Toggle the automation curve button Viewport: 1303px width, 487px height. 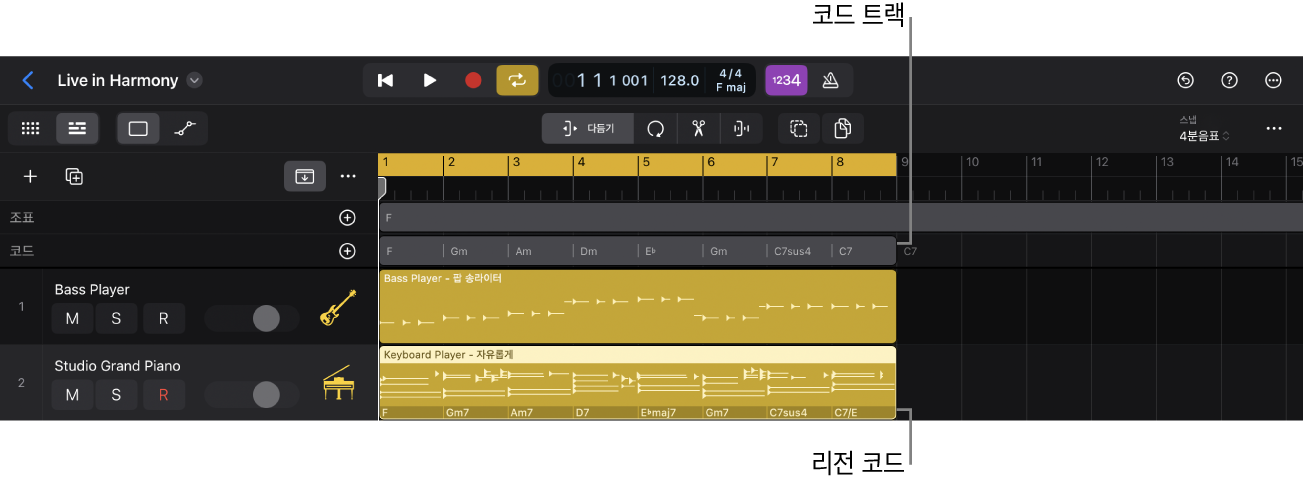point(184,129)
